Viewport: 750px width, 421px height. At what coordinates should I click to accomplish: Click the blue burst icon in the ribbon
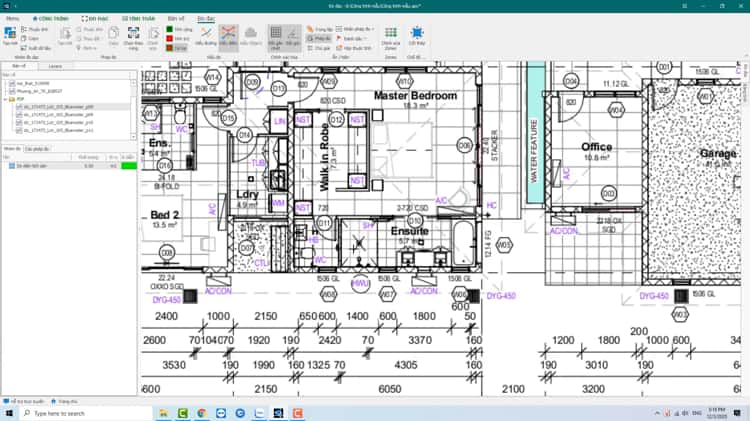point(417,33)
